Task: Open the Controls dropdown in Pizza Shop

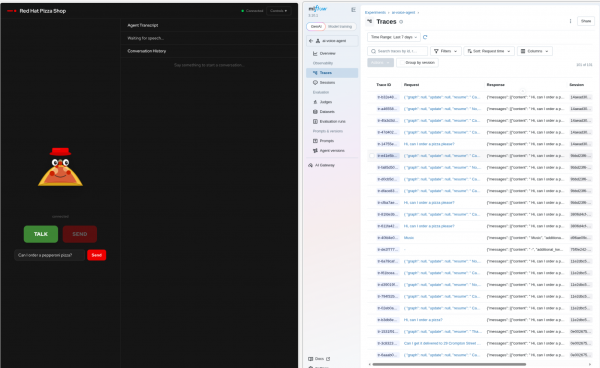Action: pyautogui.click(x=279, y=11)
